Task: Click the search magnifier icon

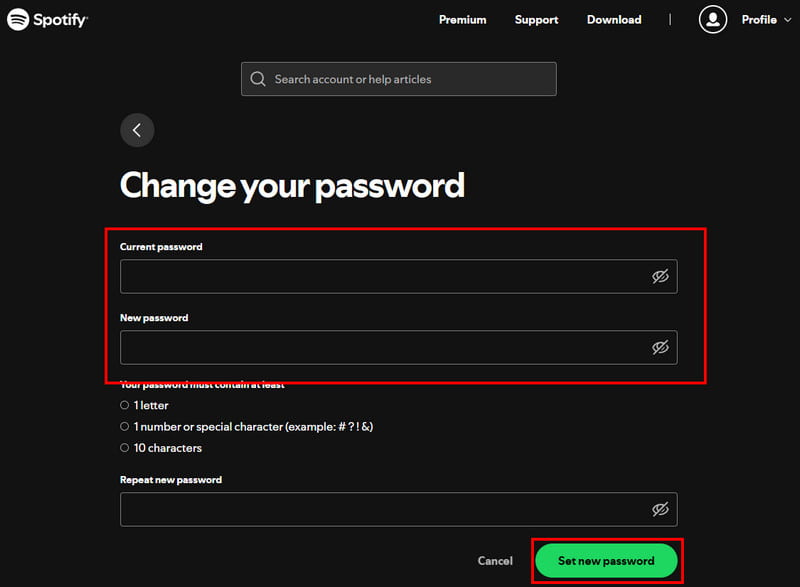Action: coord(258,79)
